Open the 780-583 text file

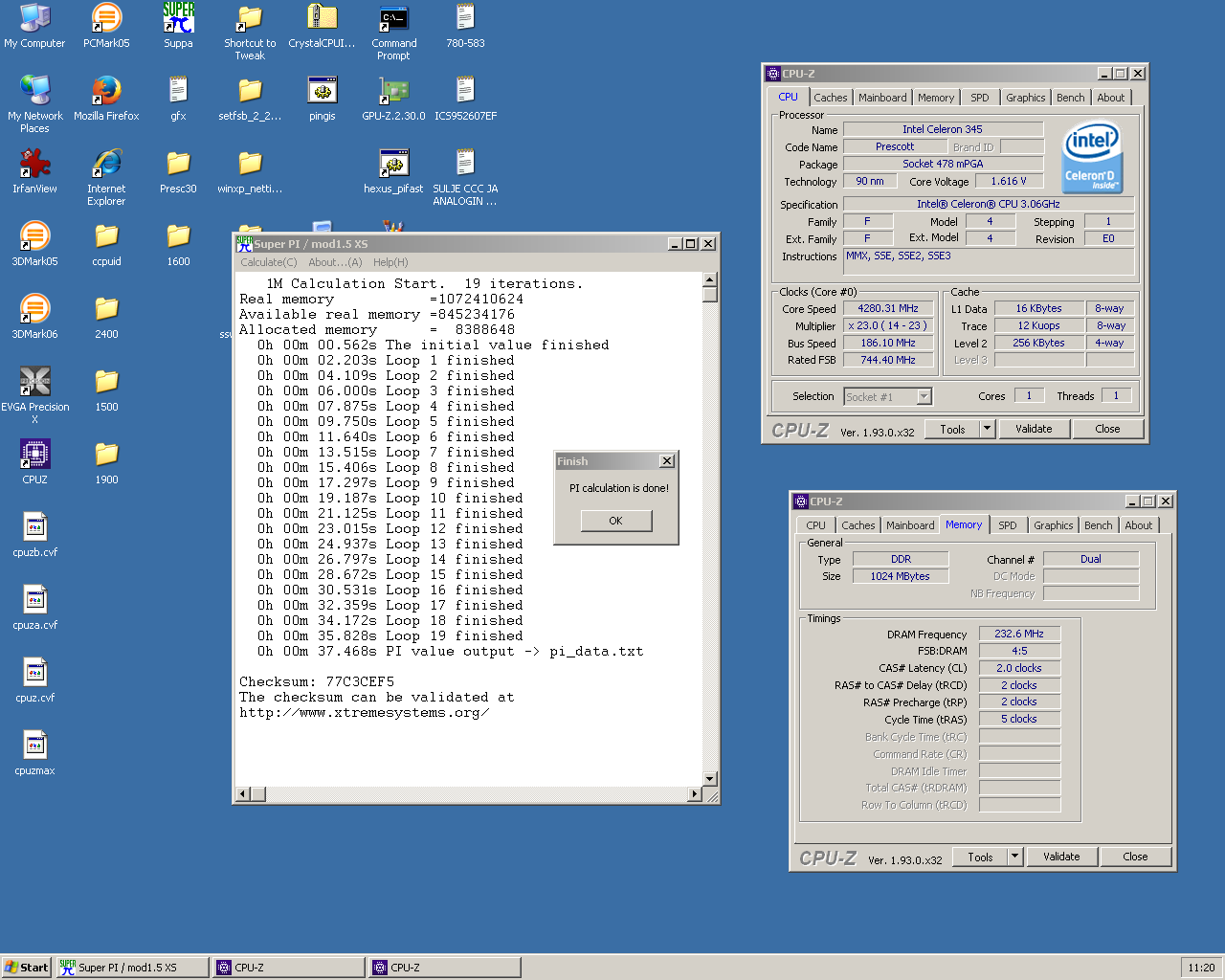[465, 25]
